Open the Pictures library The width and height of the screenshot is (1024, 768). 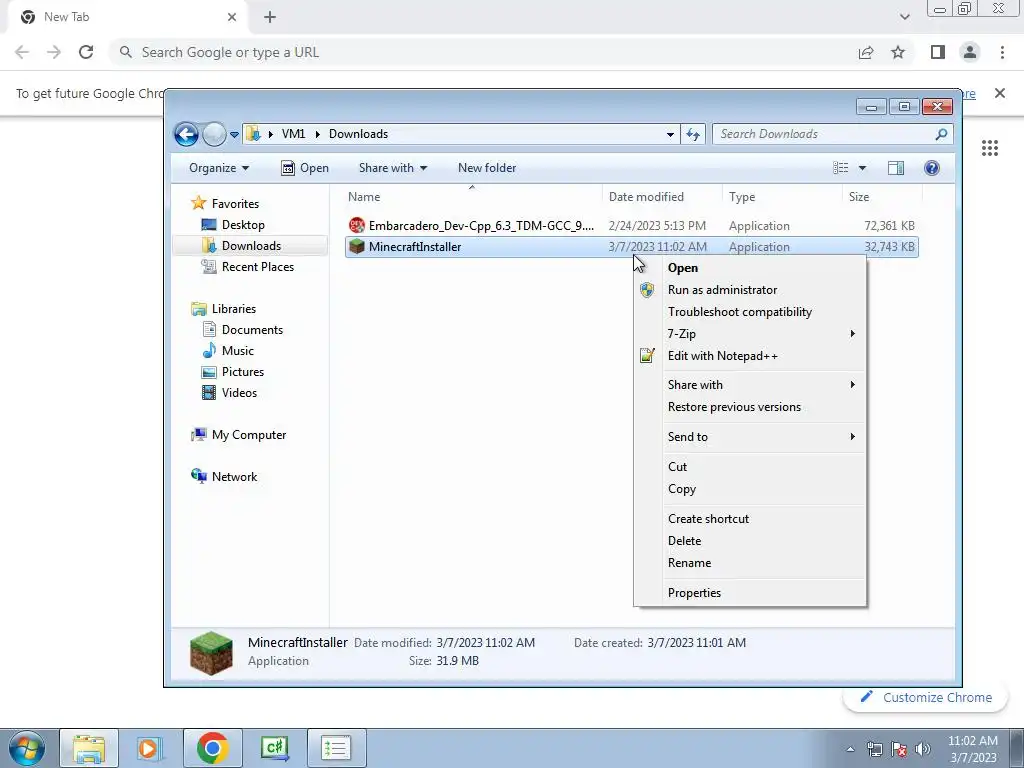tap(233, 372)
